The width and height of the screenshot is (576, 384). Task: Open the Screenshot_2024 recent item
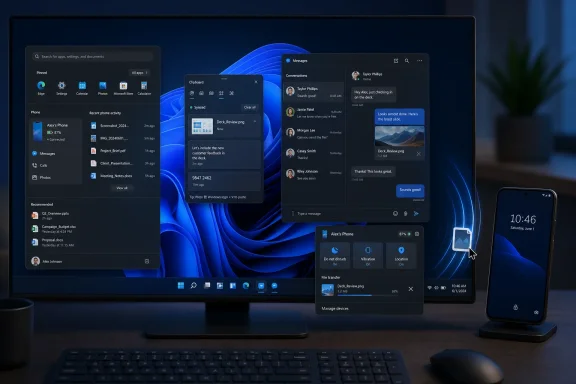122,126
